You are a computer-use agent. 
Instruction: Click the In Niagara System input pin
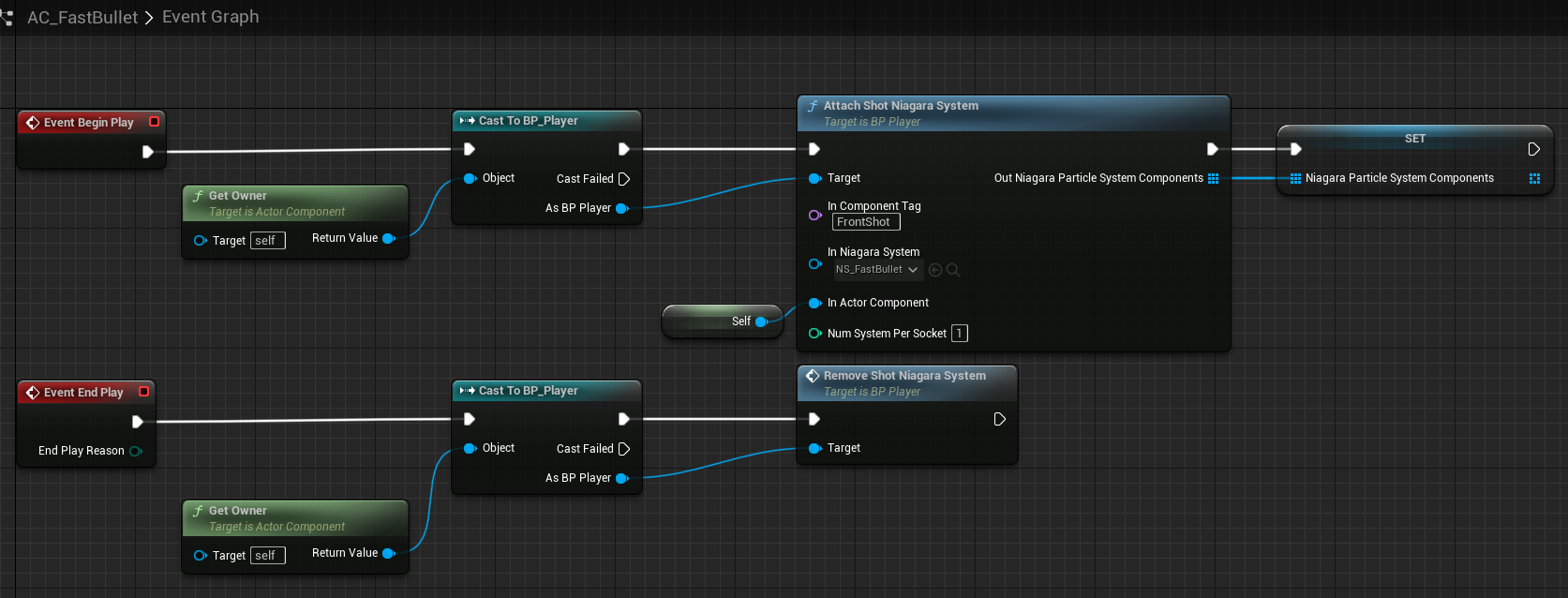tap(814, 263)
